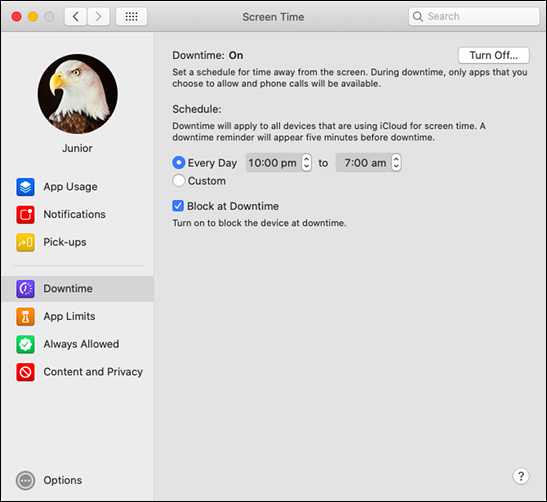Click the Content and Privacy restricted icon
Image resolution: width=547 pixels, height=502 pixels.
tap(25, 372)
